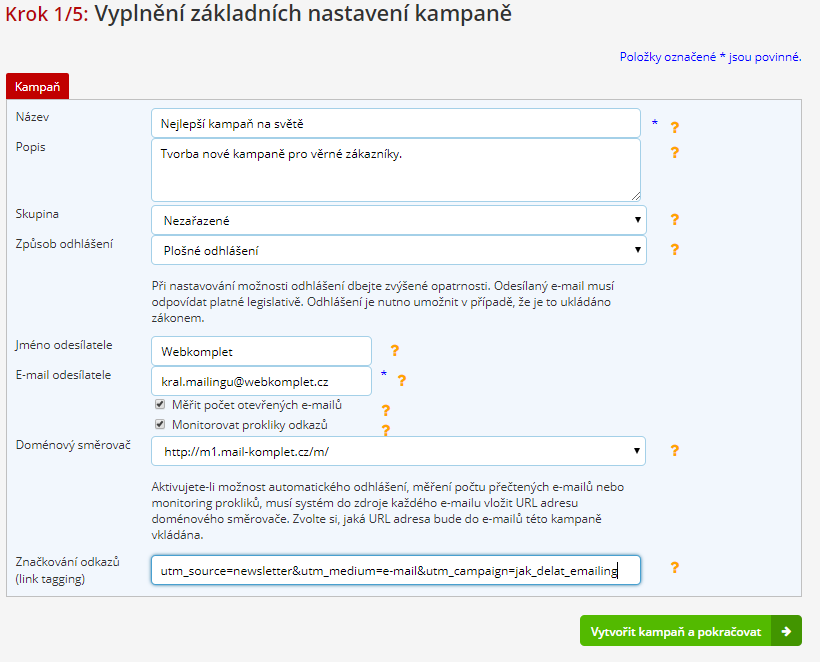Click the Měřit počet otevřených e-mailů label
The image size is (820, 662).
click(x=257, y=405)
